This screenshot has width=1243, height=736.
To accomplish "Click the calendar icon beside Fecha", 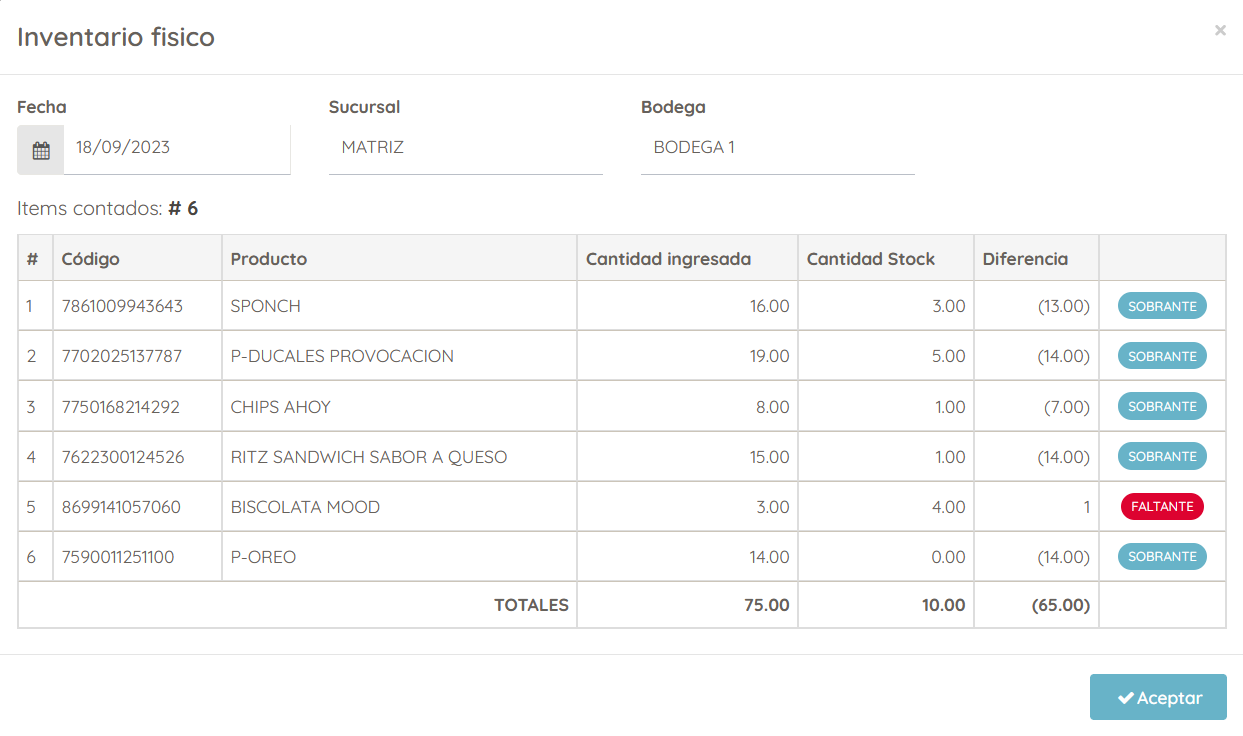I will coord(41,151).
